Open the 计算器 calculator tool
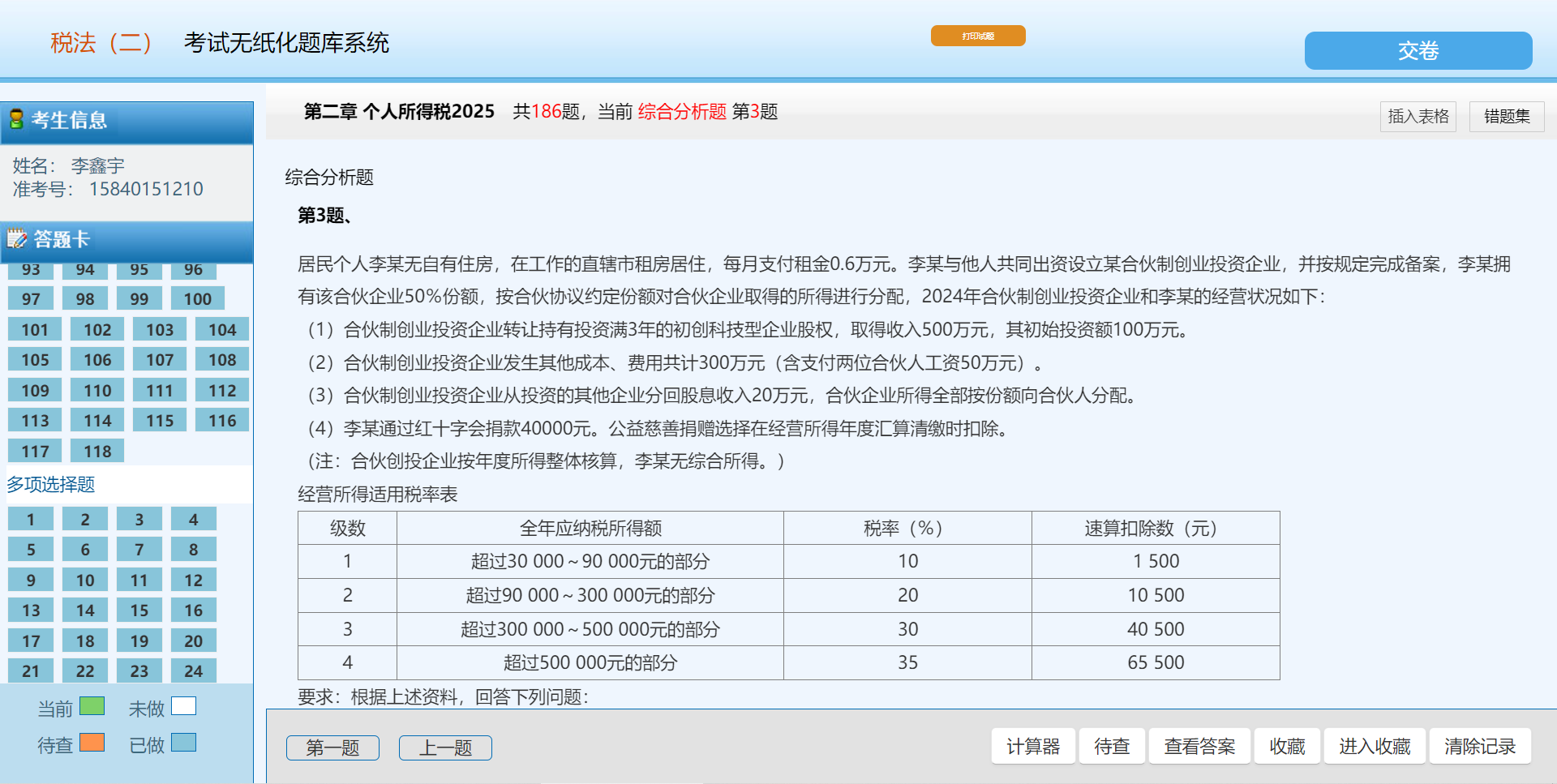The width and height of the screenshot is (1557, 784). 1032,746
